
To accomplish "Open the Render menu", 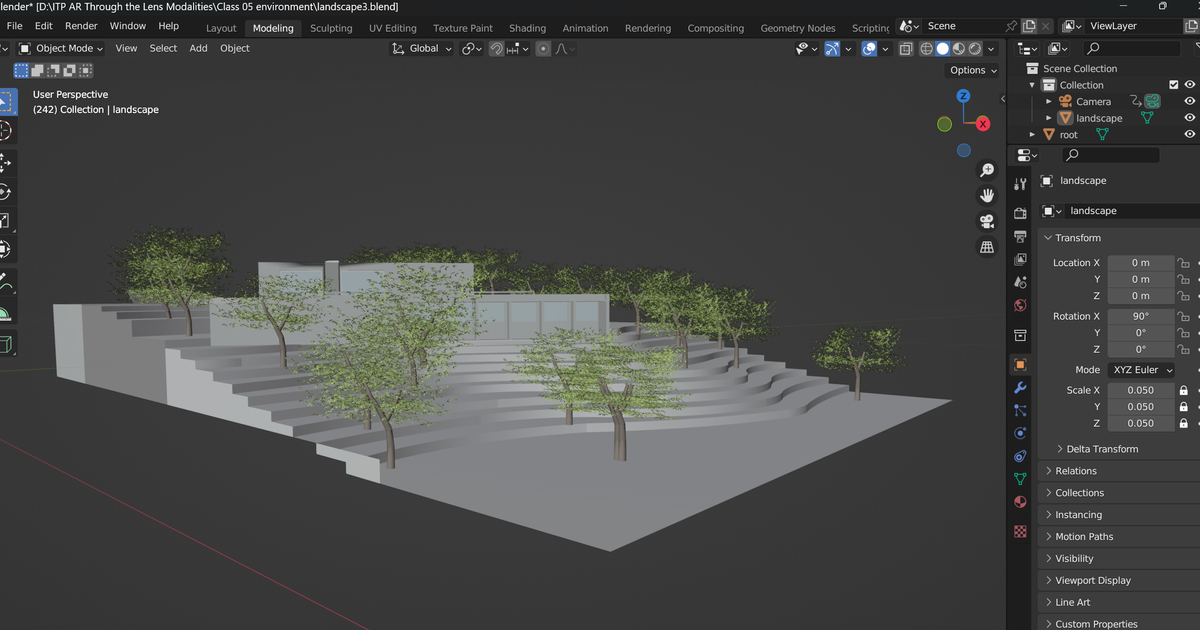I will (81, 26).
